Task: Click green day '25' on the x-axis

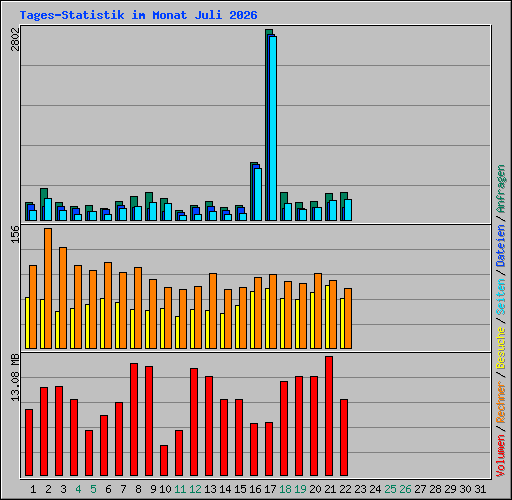Action: tap(390, 489)
